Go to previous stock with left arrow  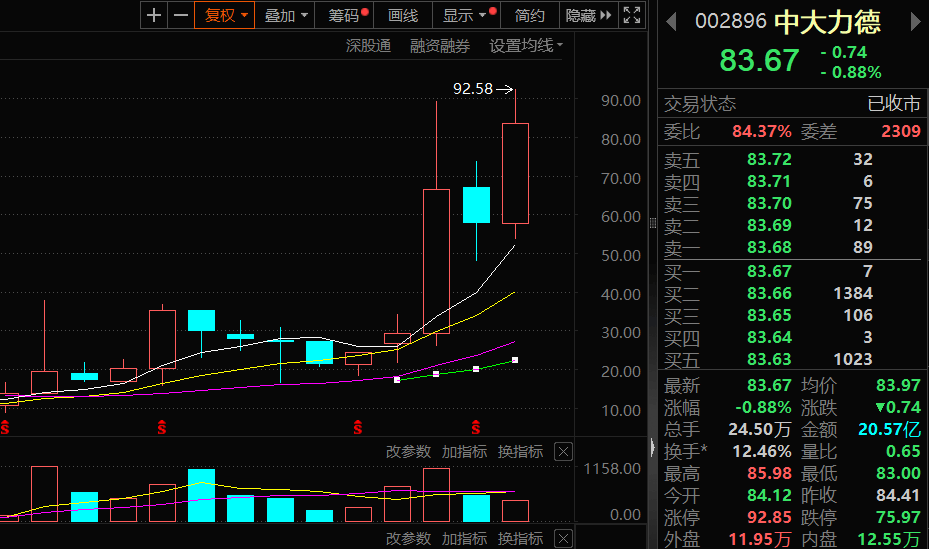(671, 22)
